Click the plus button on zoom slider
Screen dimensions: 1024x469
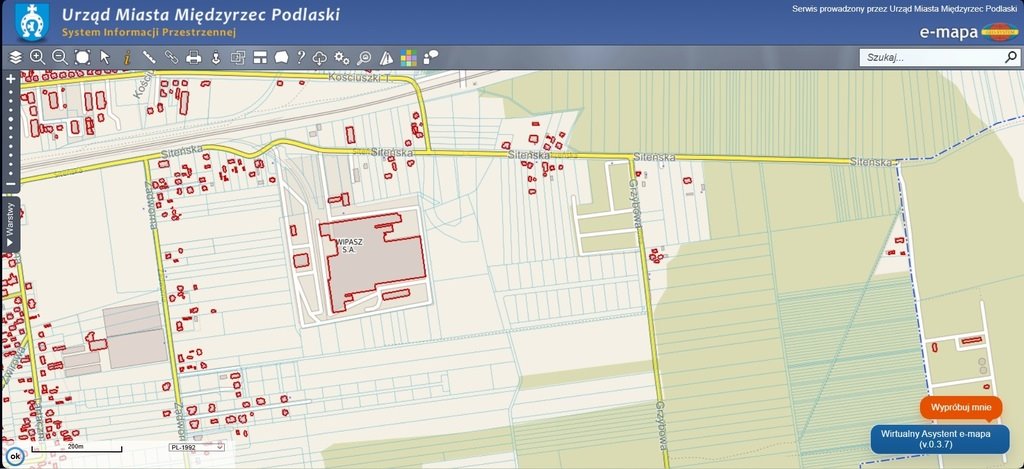11,78
